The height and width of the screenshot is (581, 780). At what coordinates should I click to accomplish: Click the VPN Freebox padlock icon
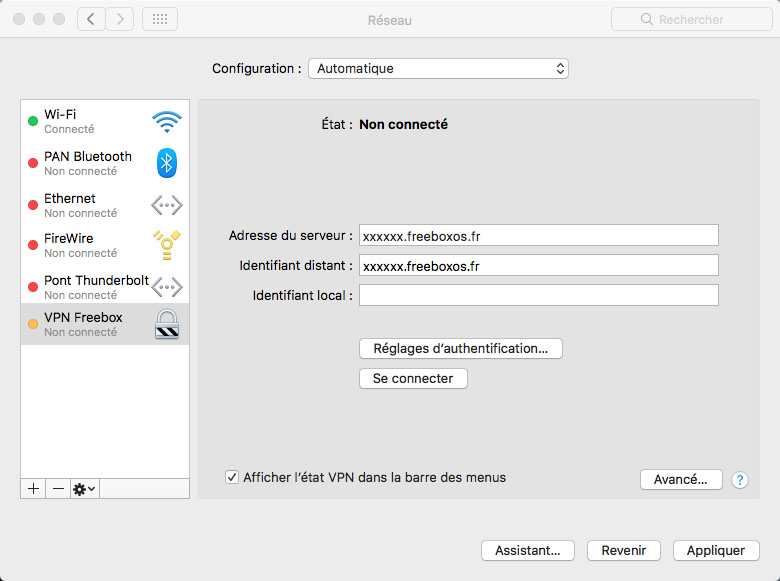point(167,325)
